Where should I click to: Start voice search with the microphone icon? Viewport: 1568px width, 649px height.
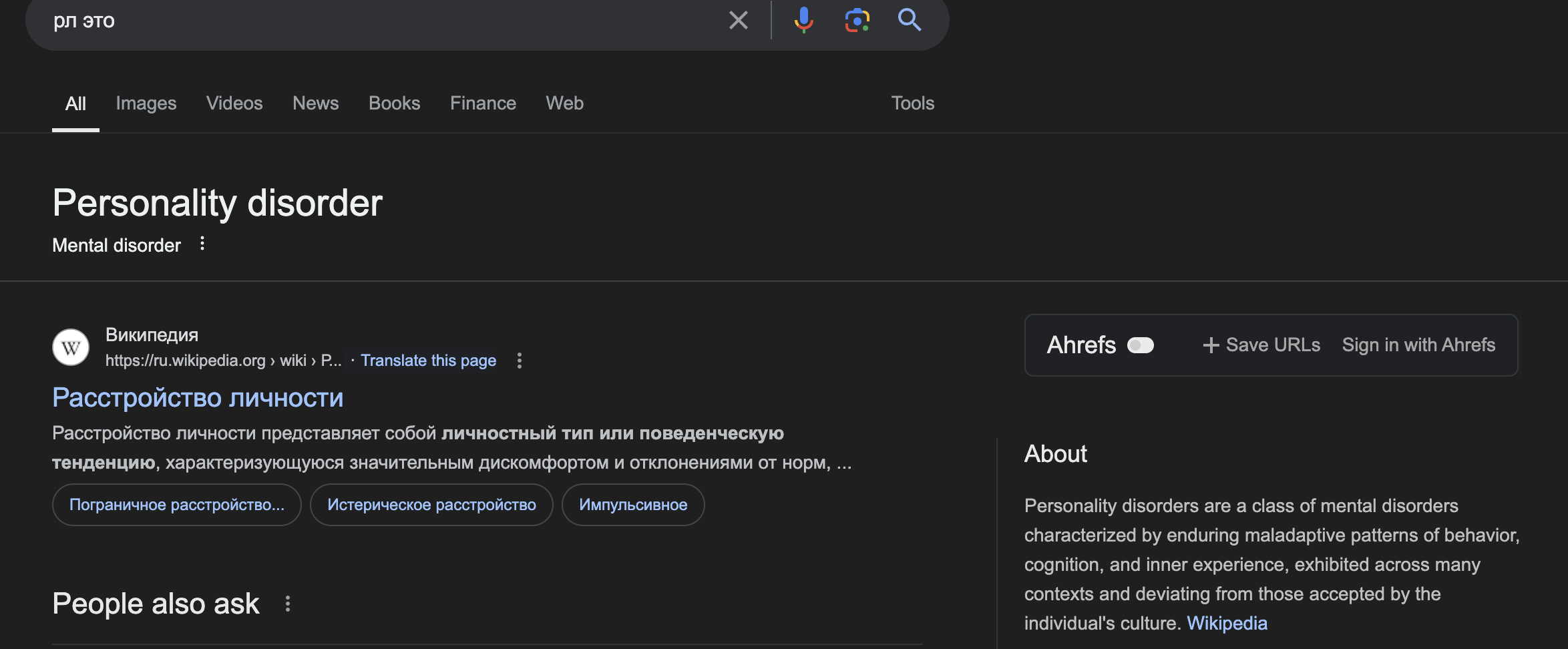tap(804, 20)
